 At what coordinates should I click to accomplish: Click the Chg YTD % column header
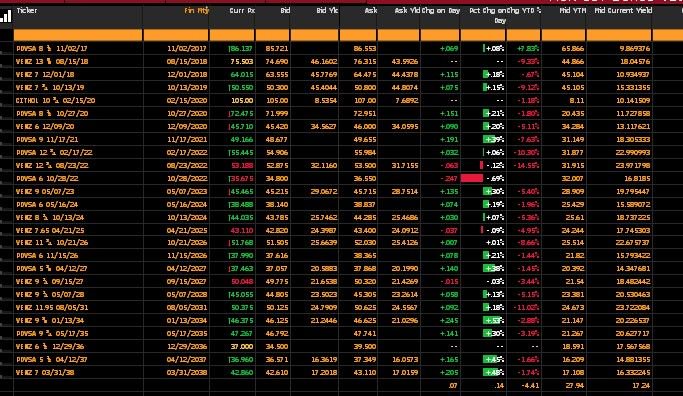(524, 10)
